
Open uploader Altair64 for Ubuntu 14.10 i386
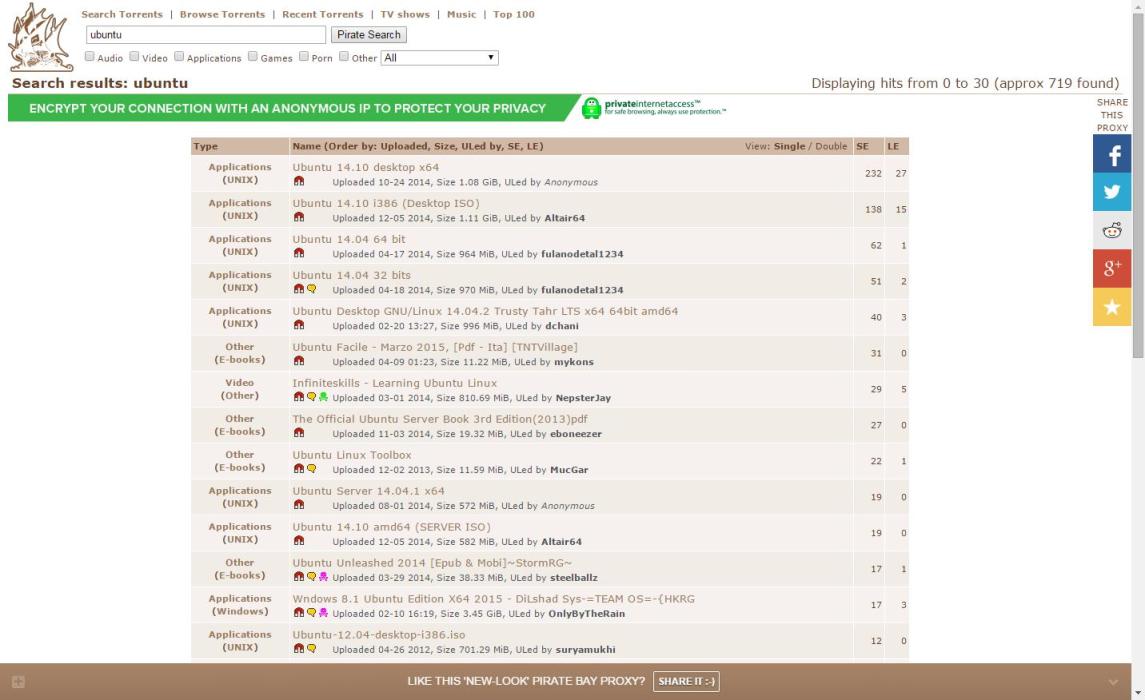(564, 218)
